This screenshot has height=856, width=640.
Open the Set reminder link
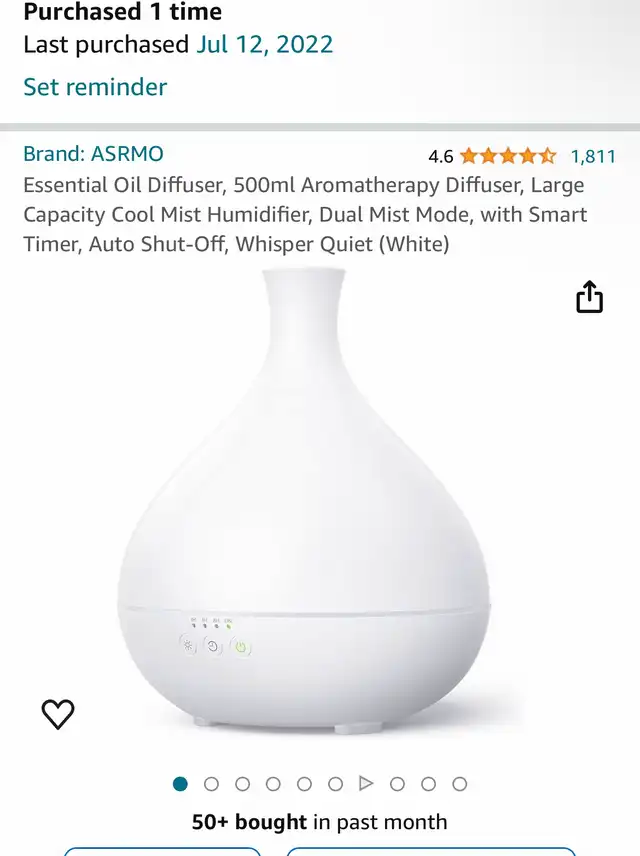pyautogui.click(x=95, y=87)
